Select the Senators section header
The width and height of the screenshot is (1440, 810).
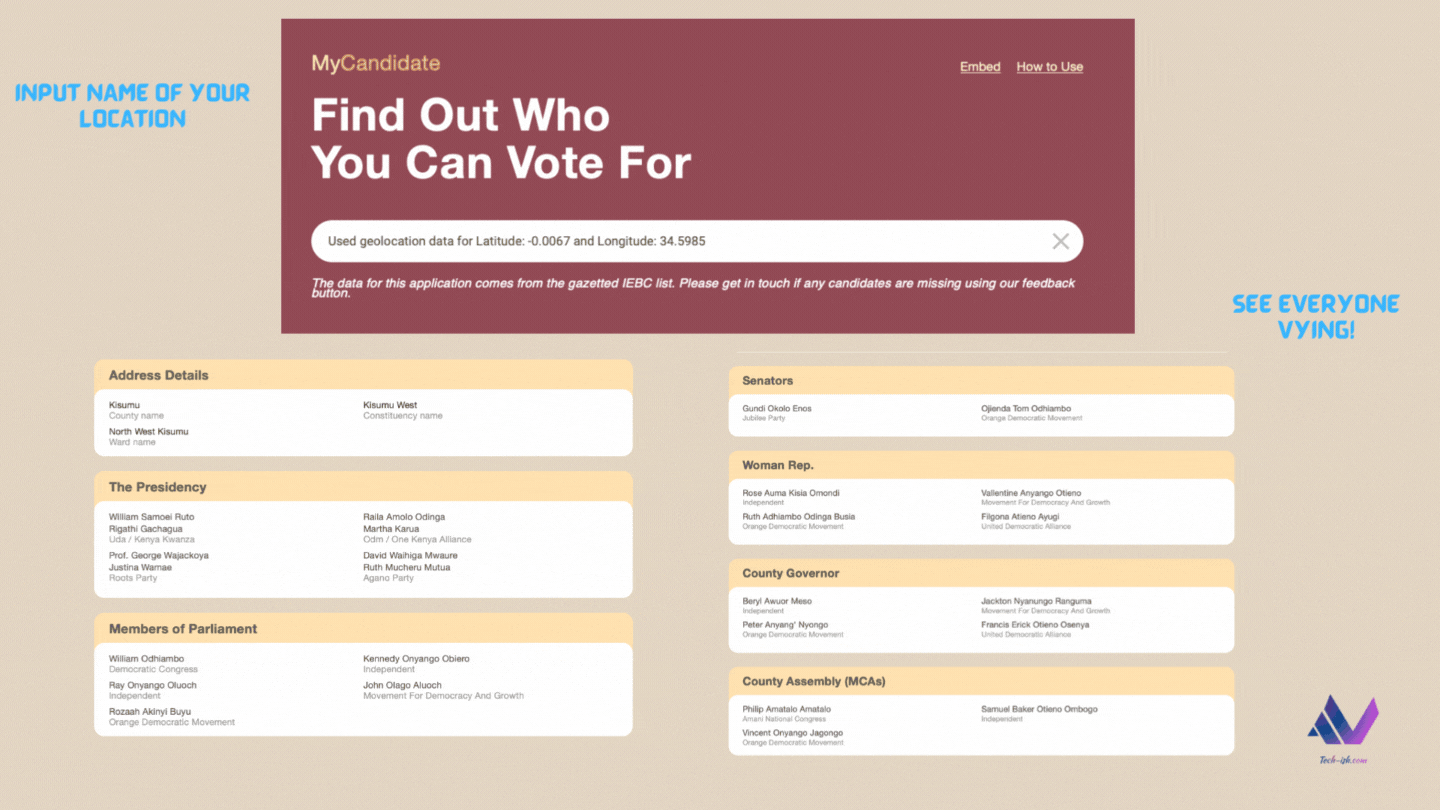(x=981, y=381)
